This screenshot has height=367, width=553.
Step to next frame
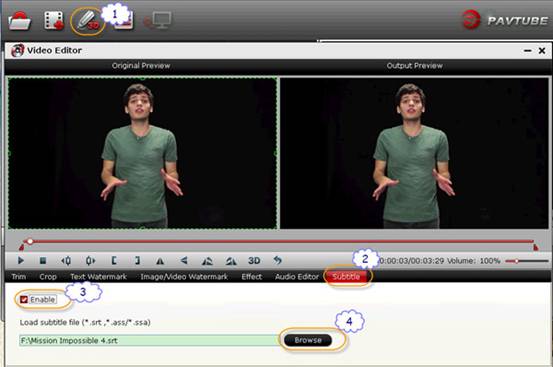[90, 261]
